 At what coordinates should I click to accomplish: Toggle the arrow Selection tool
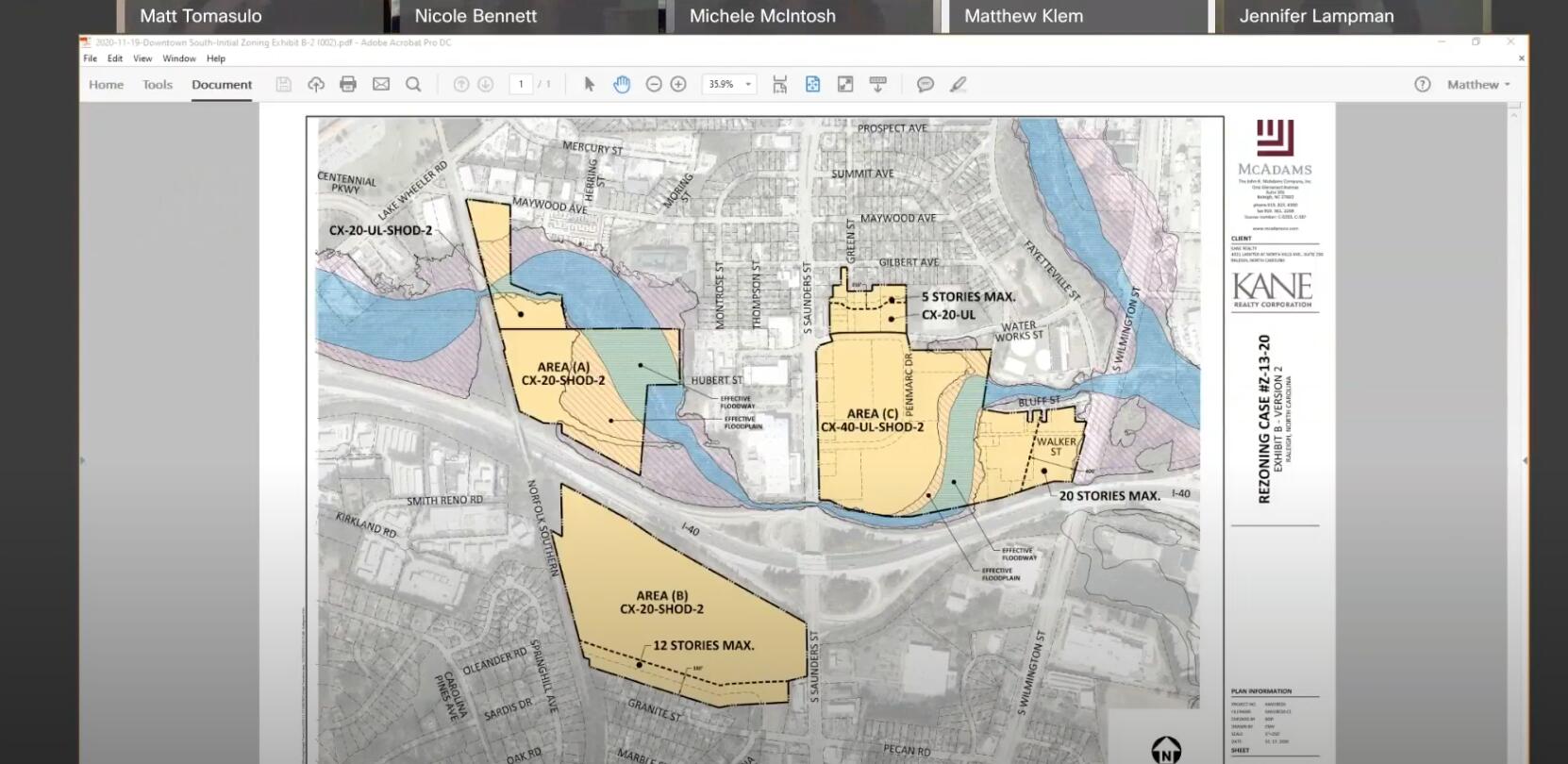tap(590, 85)
